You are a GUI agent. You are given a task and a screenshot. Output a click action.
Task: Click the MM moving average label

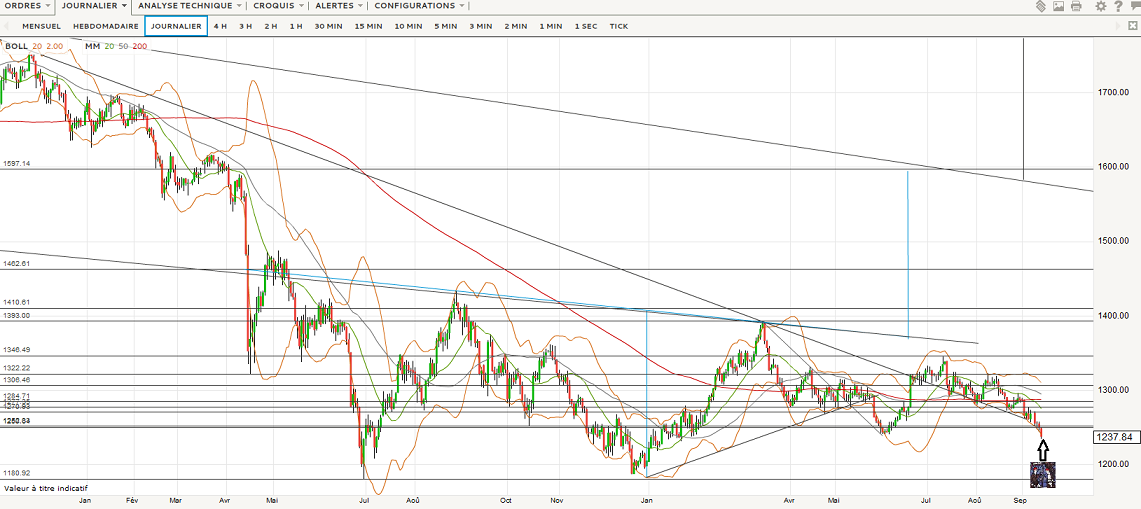(x=92, y=46)
